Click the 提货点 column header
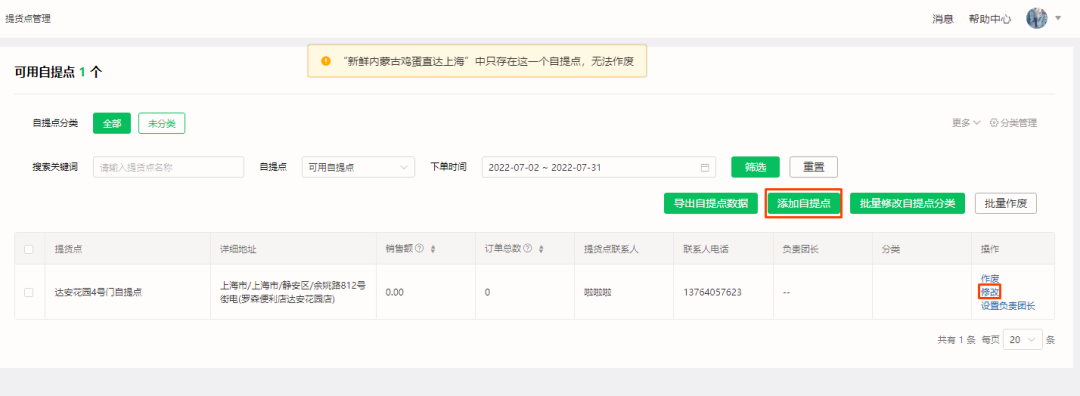Viewport: 1080px width, 396px height. pos(69,249)
